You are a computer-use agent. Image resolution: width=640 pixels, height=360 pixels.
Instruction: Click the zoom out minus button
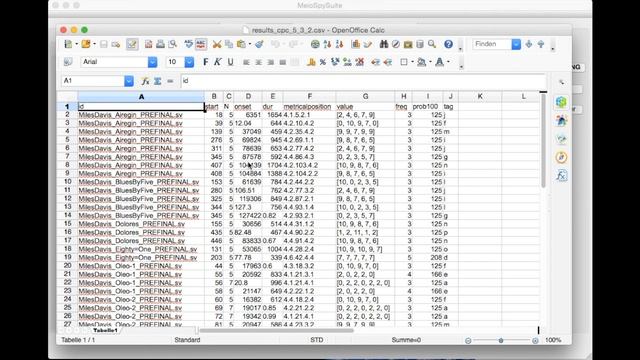(468, 340)
